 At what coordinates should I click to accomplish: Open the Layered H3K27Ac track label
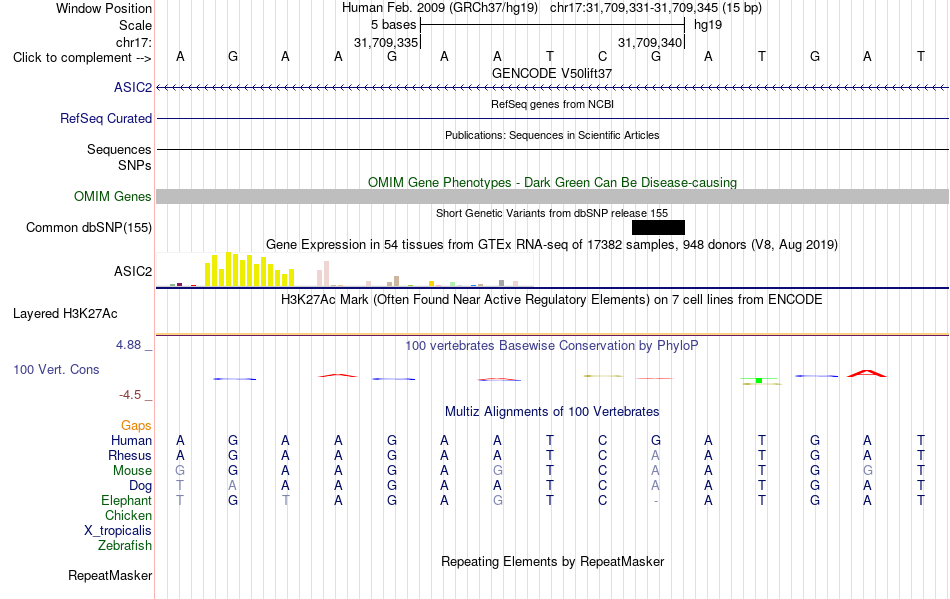(x=65, y=314)
